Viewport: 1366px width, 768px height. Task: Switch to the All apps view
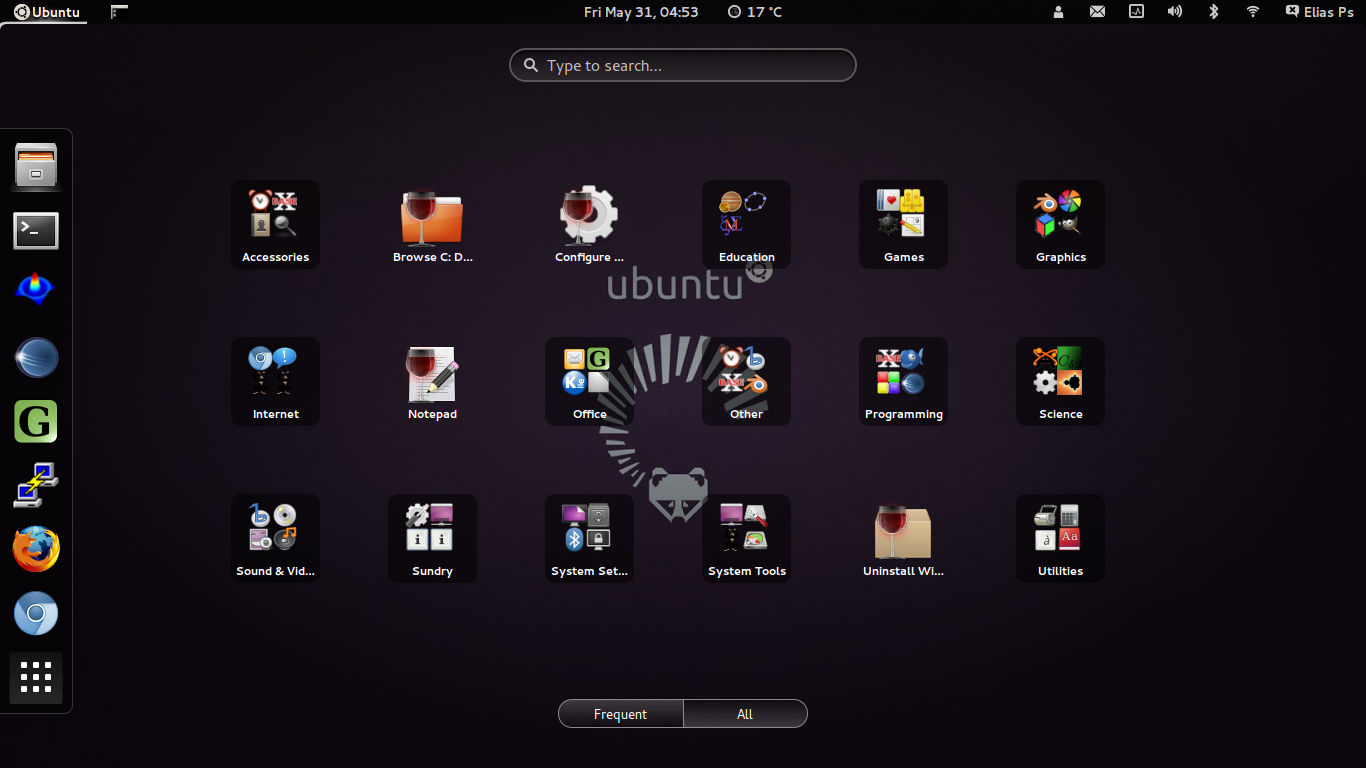(x=745, y=714)
